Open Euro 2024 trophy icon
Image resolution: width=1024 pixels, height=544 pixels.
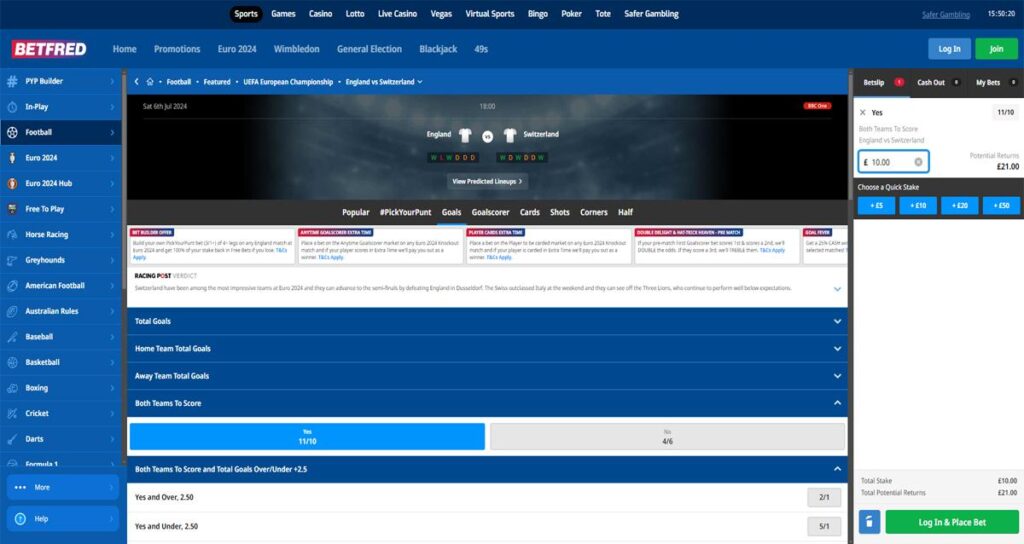pyautogui.click(x=12, y=158)
